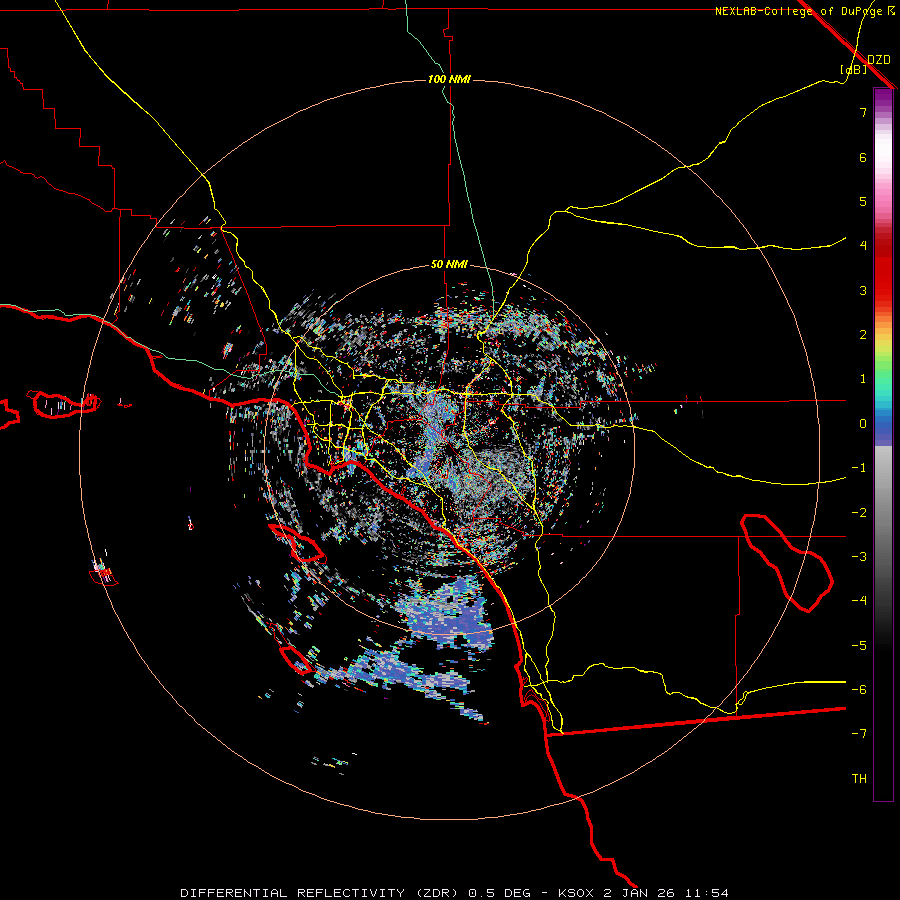Screen dimensions: 900x900
Task: Click the color scale label "4"
Action: point(863,246)
